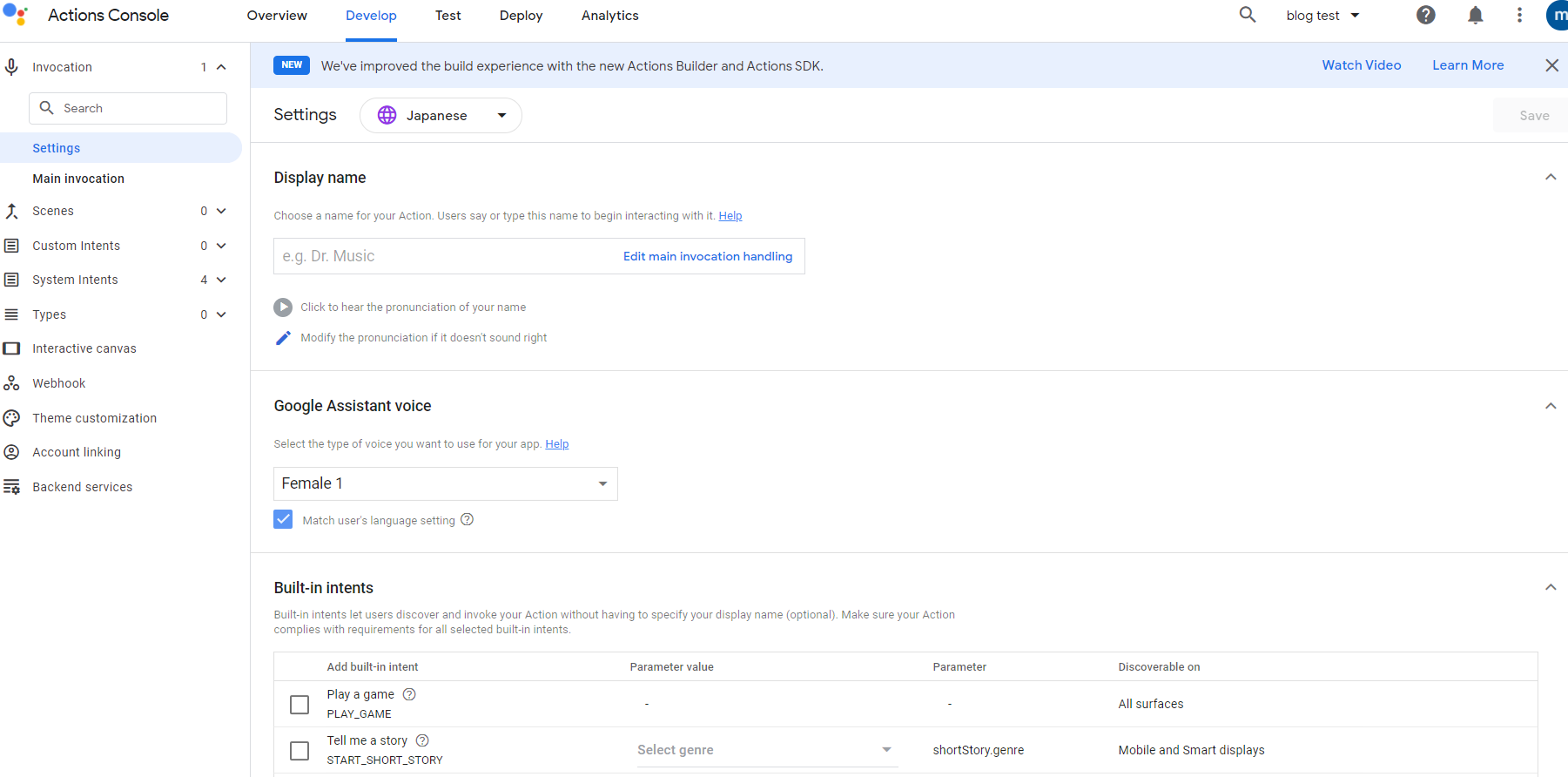Click the Watch Video link

coord(1362,65)
